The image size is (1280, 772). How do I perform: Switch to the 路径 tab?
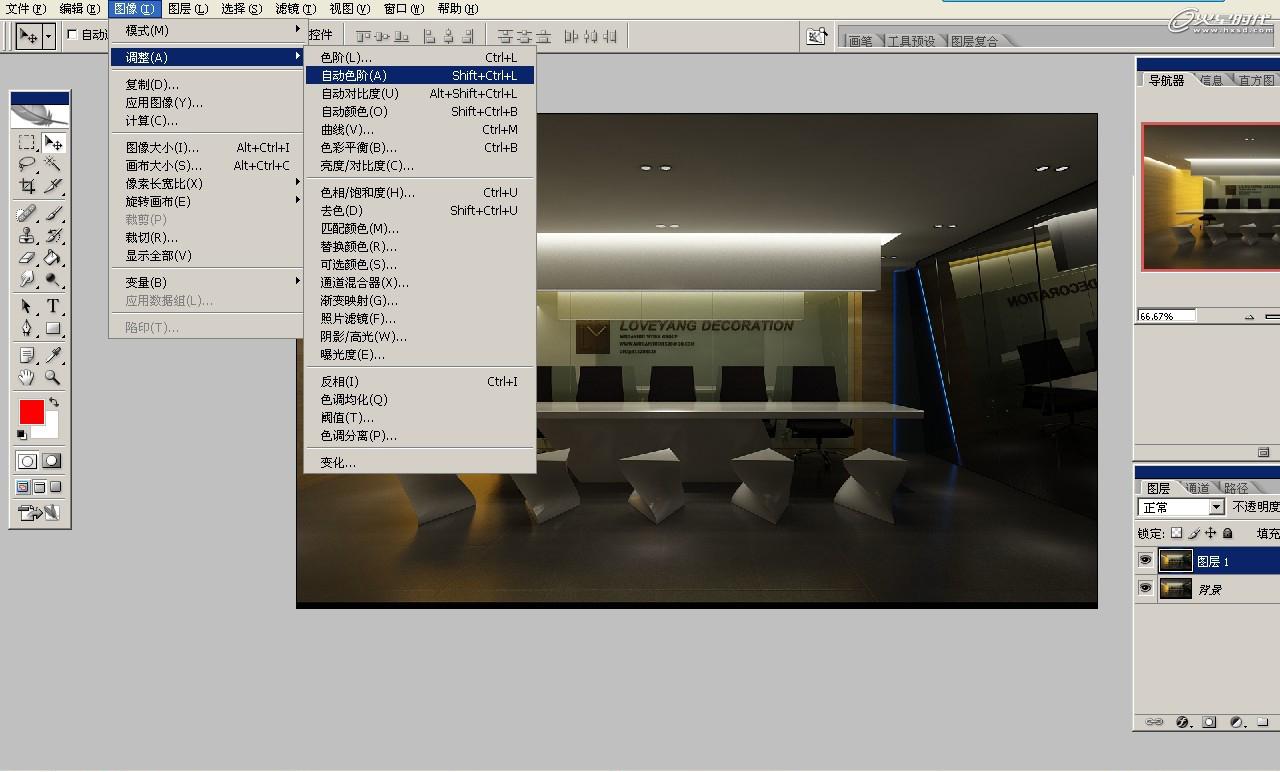point(1236,488)
